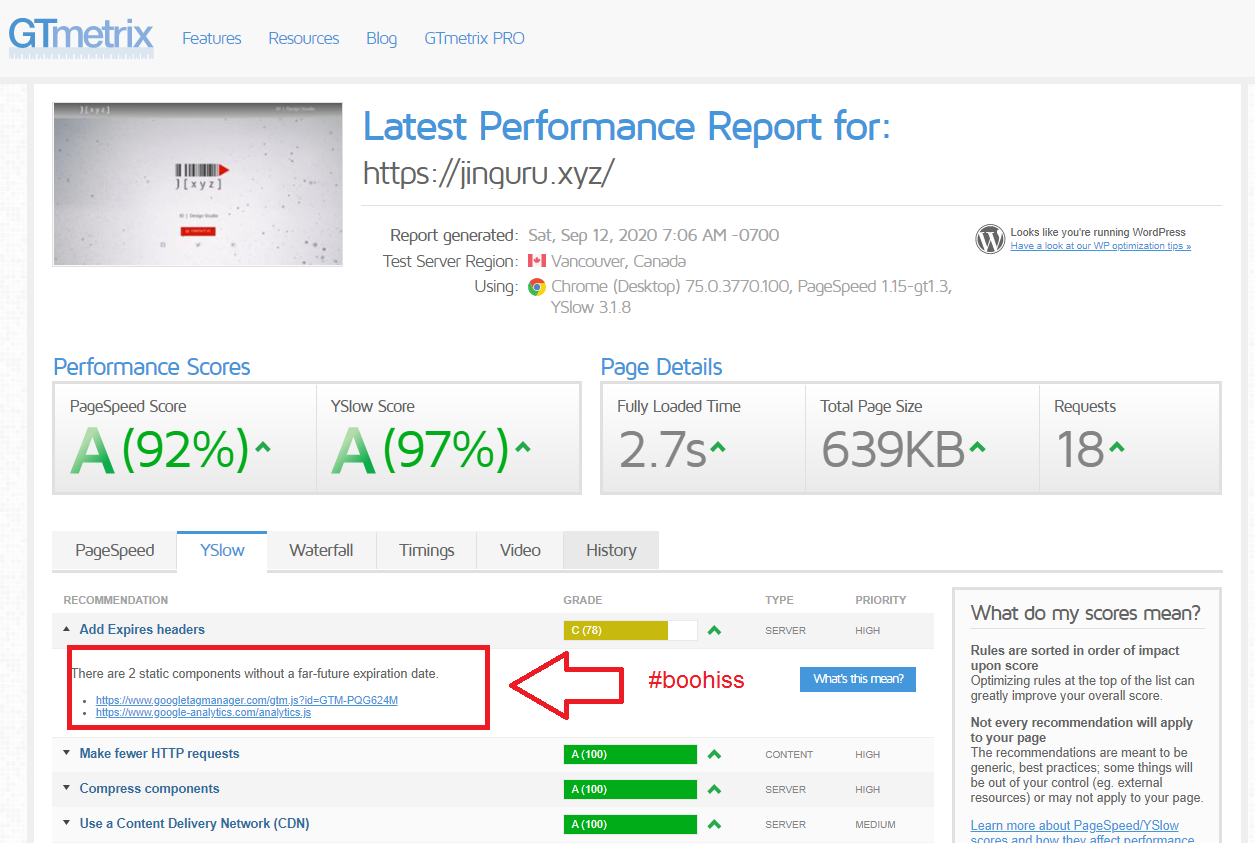Image resolution: width=1255 pixels, height=843 pixels.
Task: Click Make fewer HTTP requests A (100) bar
Action: [x=630, y=754]
